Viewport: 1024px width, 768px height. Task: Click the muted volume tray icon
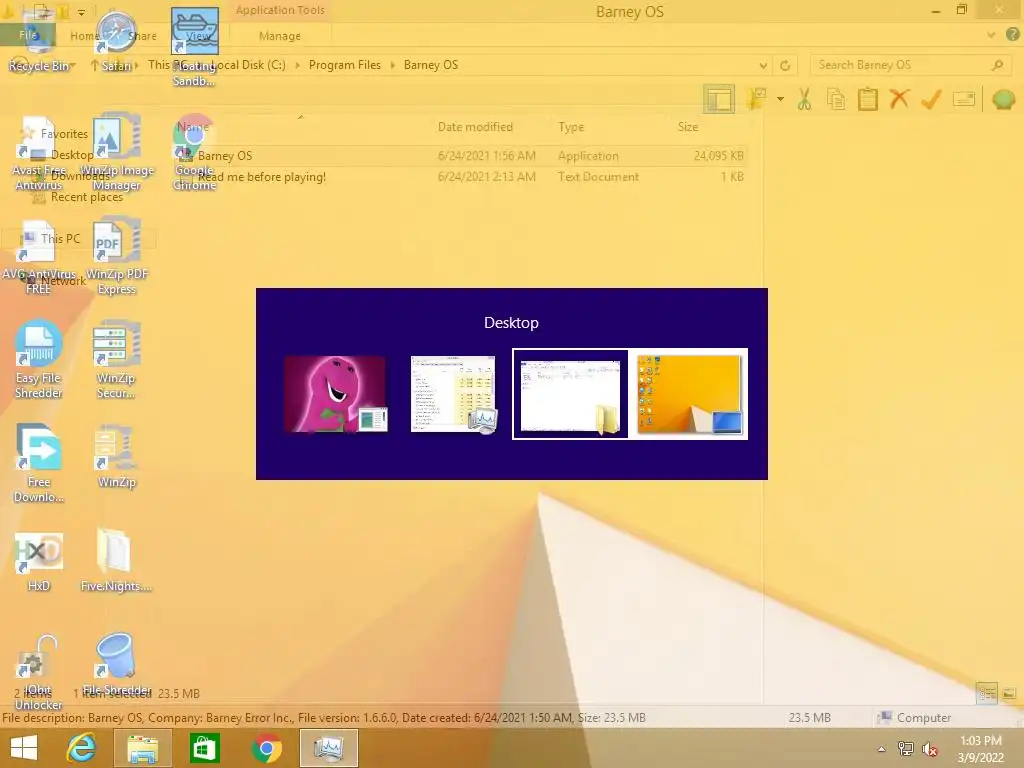click(930, 749)
